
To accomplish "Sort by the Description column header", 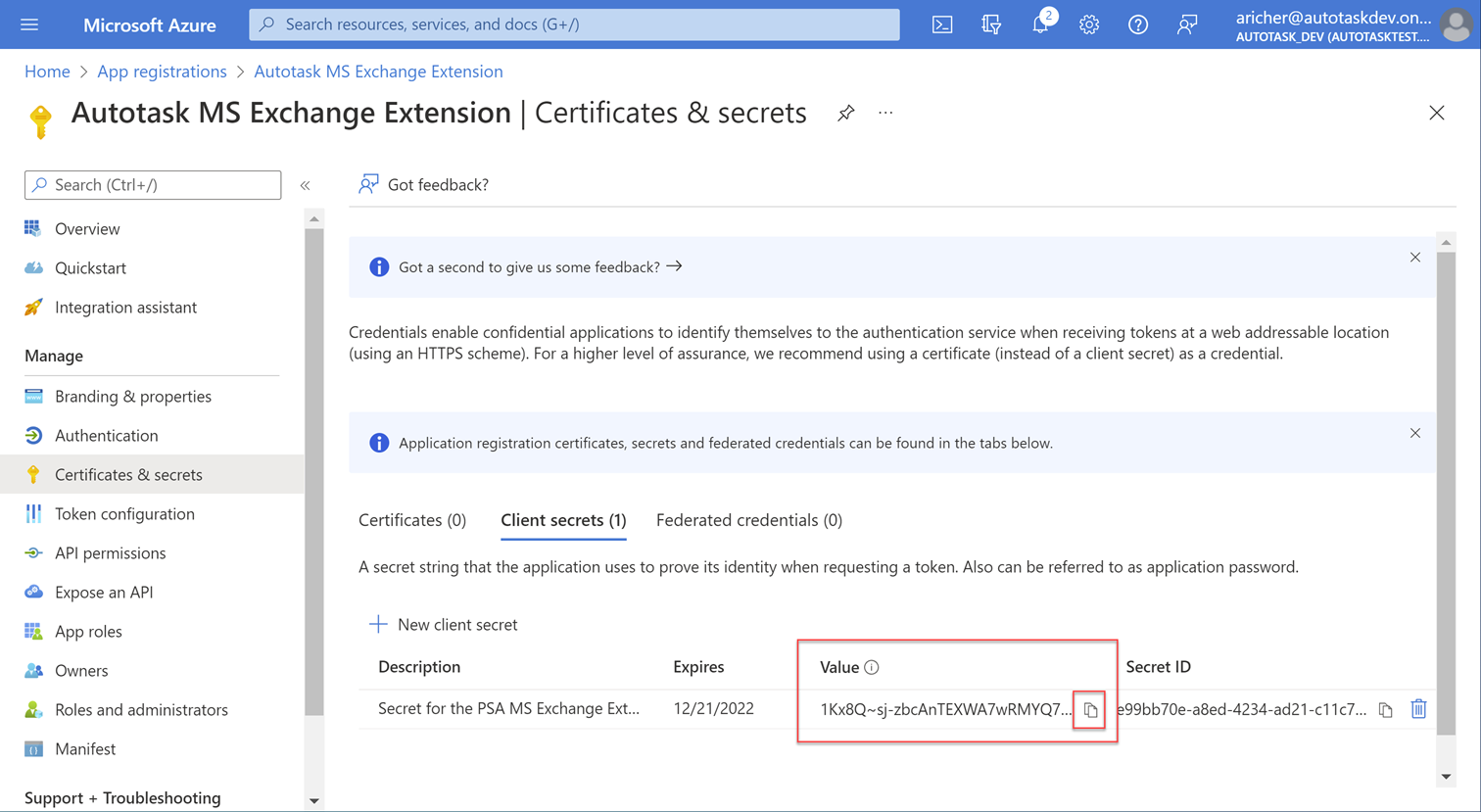I will [419, 667].
